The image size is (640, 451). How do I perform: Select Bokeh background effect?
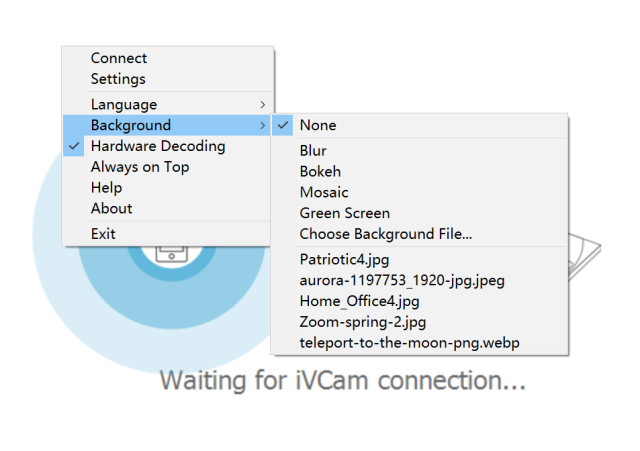point(420,171)
